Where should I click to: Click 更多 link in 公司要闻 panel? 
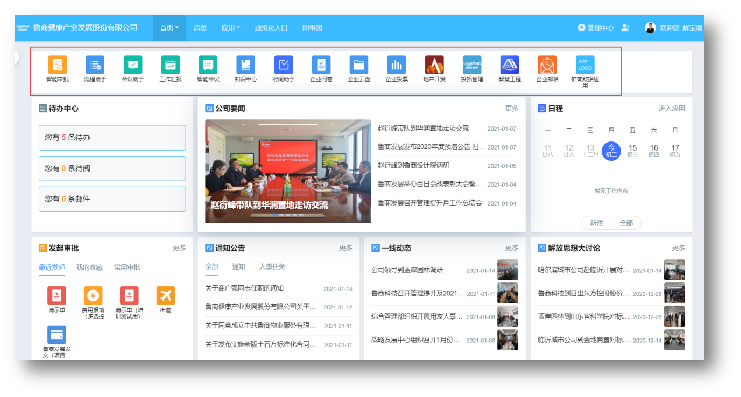coord(511,108)
